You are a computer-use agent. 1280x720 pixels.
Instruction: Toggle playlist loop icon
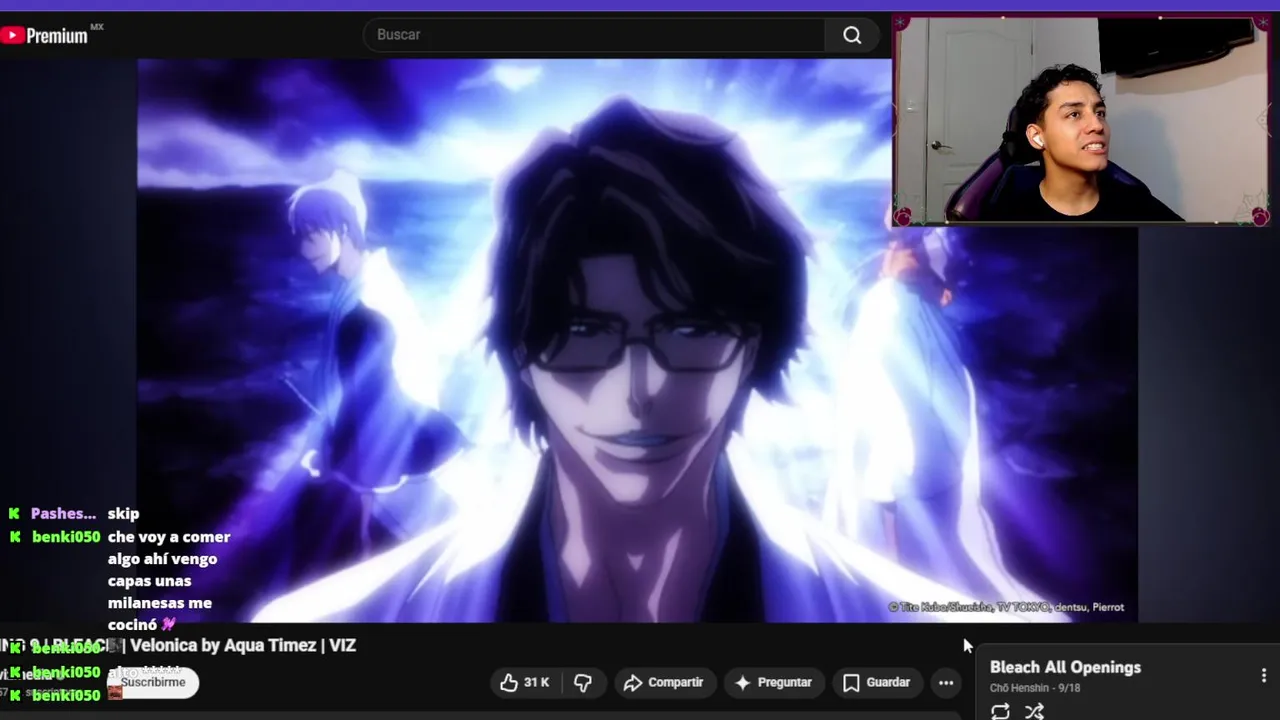(1000, 711)
